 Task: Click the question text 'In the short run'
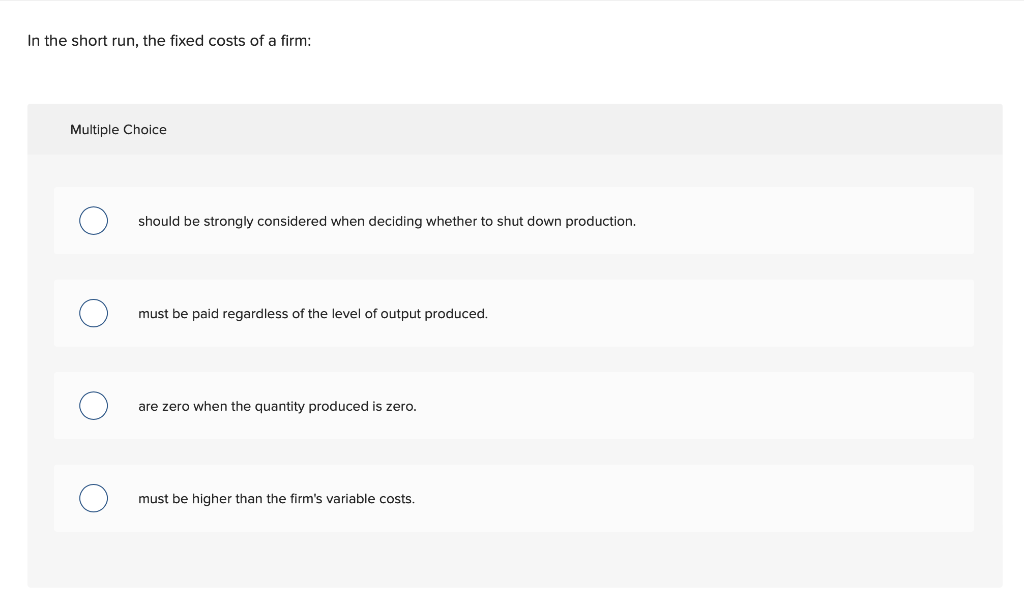coord(82,40)
